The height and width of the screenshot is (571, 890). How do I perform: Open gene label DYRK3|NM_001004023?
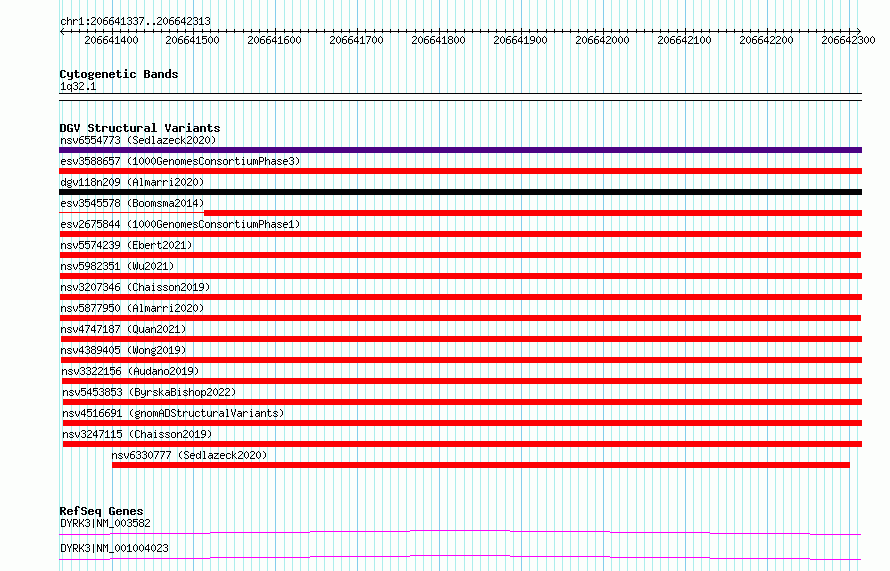point(114,548)
